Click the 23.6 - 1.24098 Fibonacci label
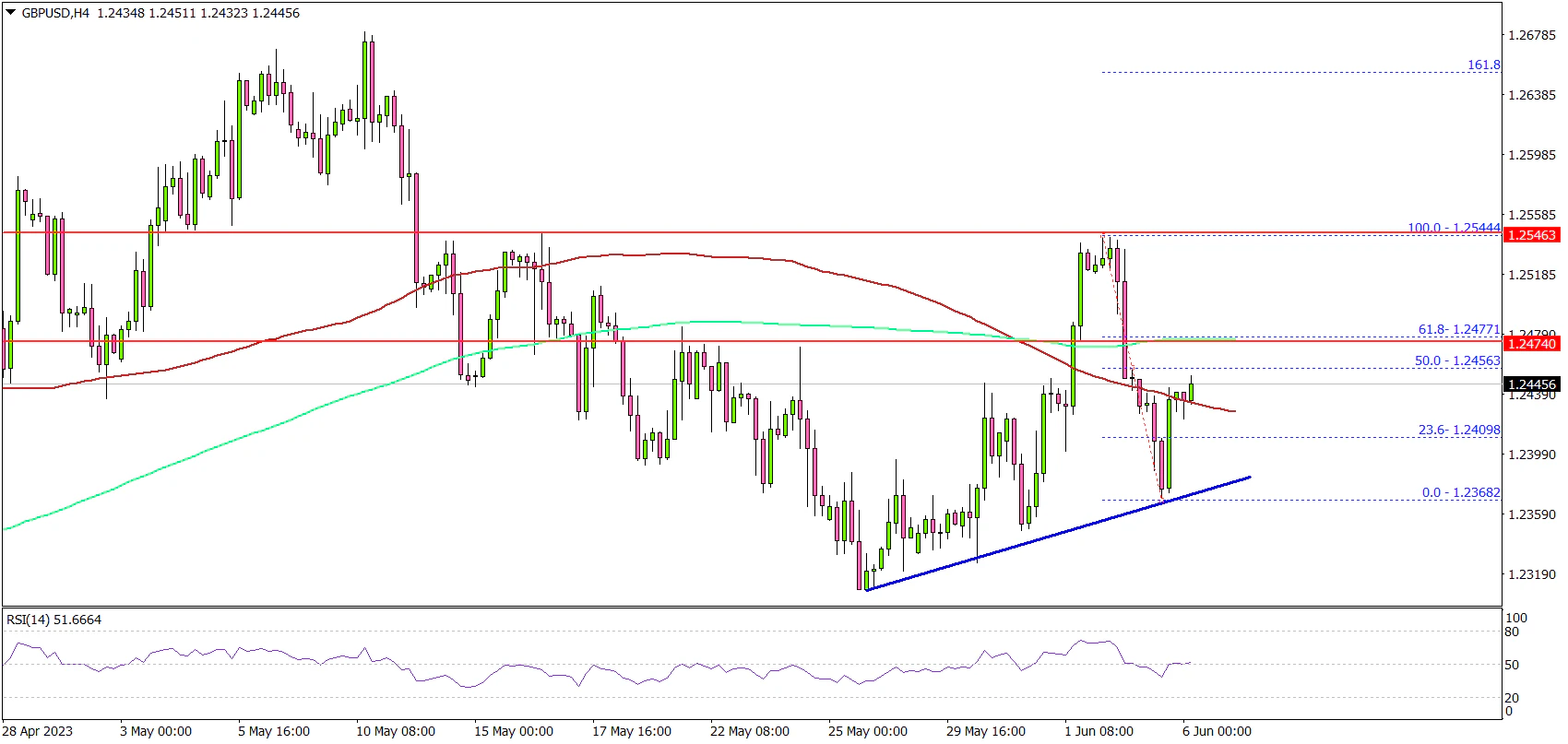This screenshot has height=744, width=1568. [1458, 430]
